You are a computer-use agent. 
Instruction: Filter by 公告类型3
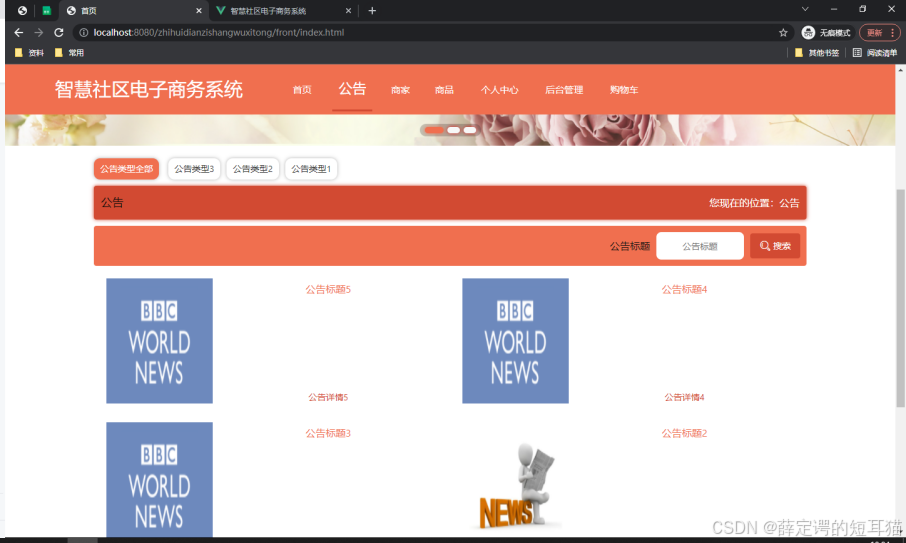click(x=194, y=169)
